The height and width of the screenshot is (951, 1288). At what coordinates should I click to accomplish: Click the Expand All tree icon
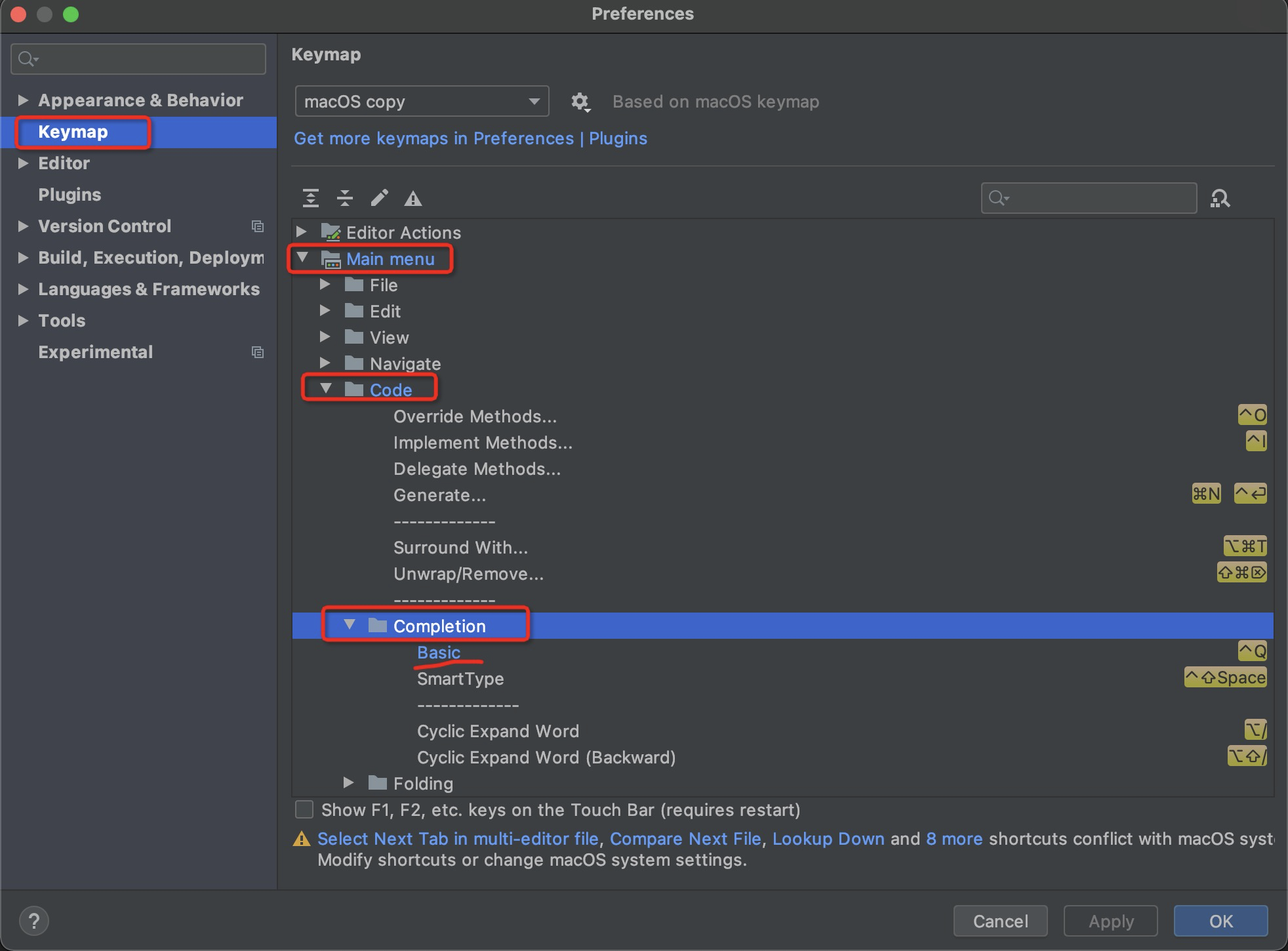(311, 197)
